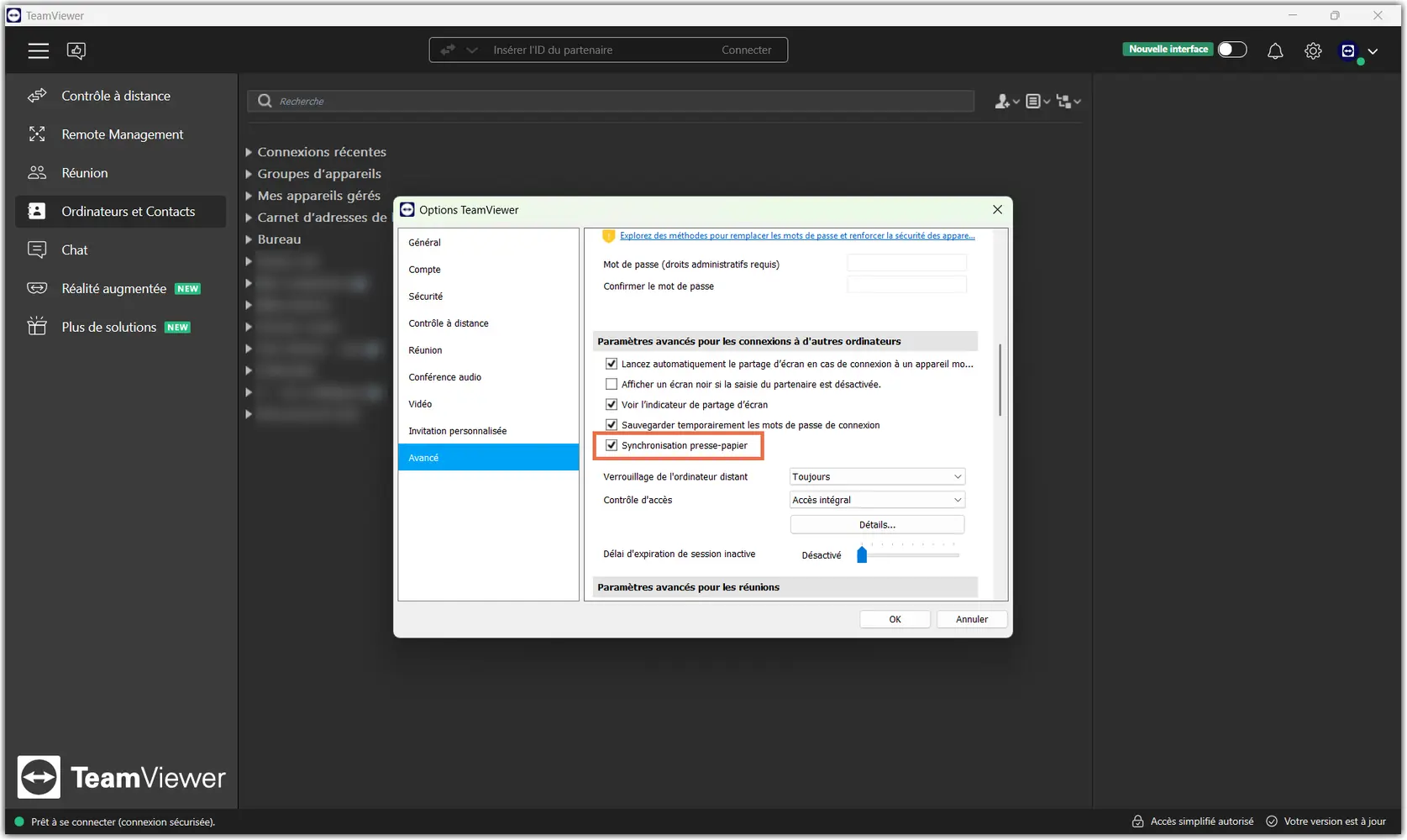Open the account profile avatar menu
Image resolution: width=1407 pixels, height=840 pixels.
coord(1348,51)
